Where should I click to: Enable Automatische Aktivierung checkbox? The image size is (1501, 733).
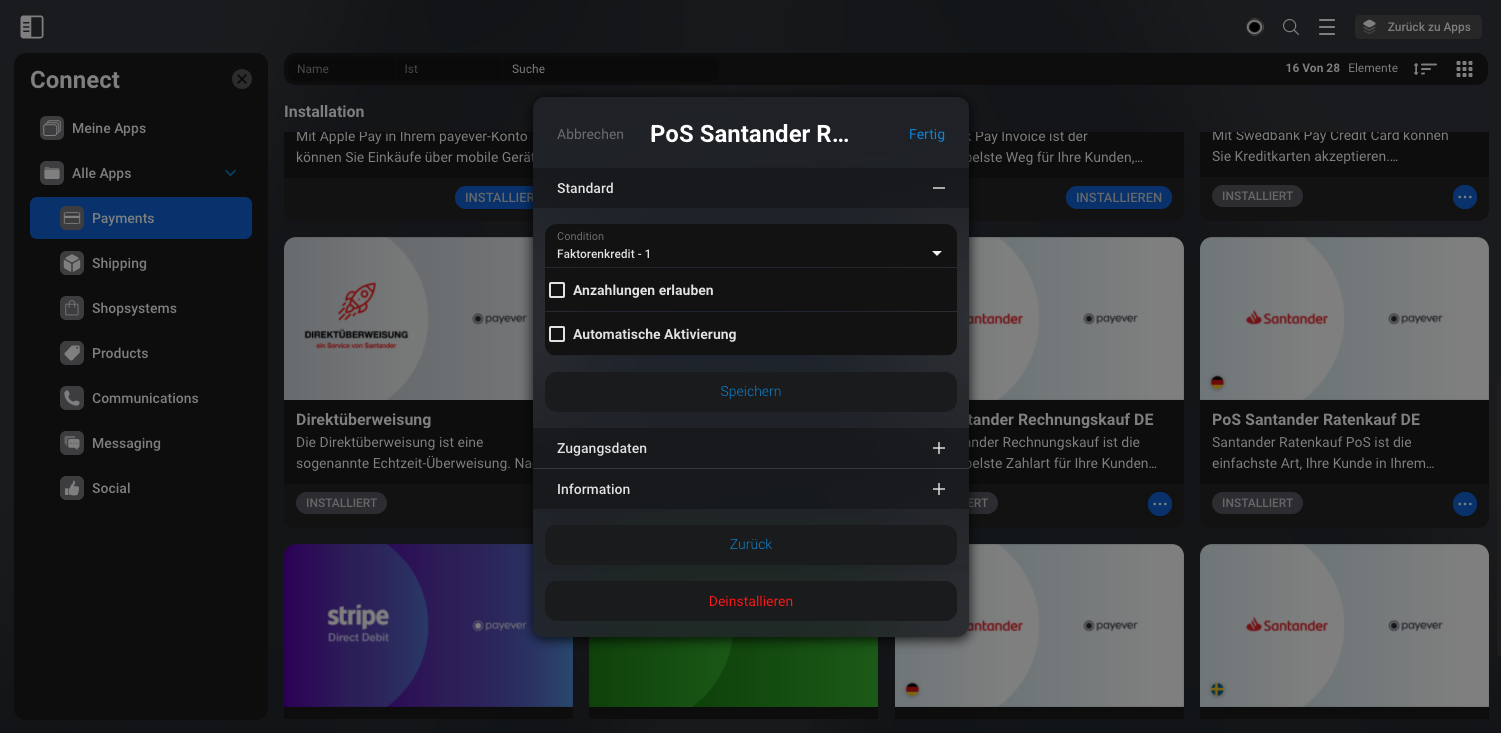557,334
